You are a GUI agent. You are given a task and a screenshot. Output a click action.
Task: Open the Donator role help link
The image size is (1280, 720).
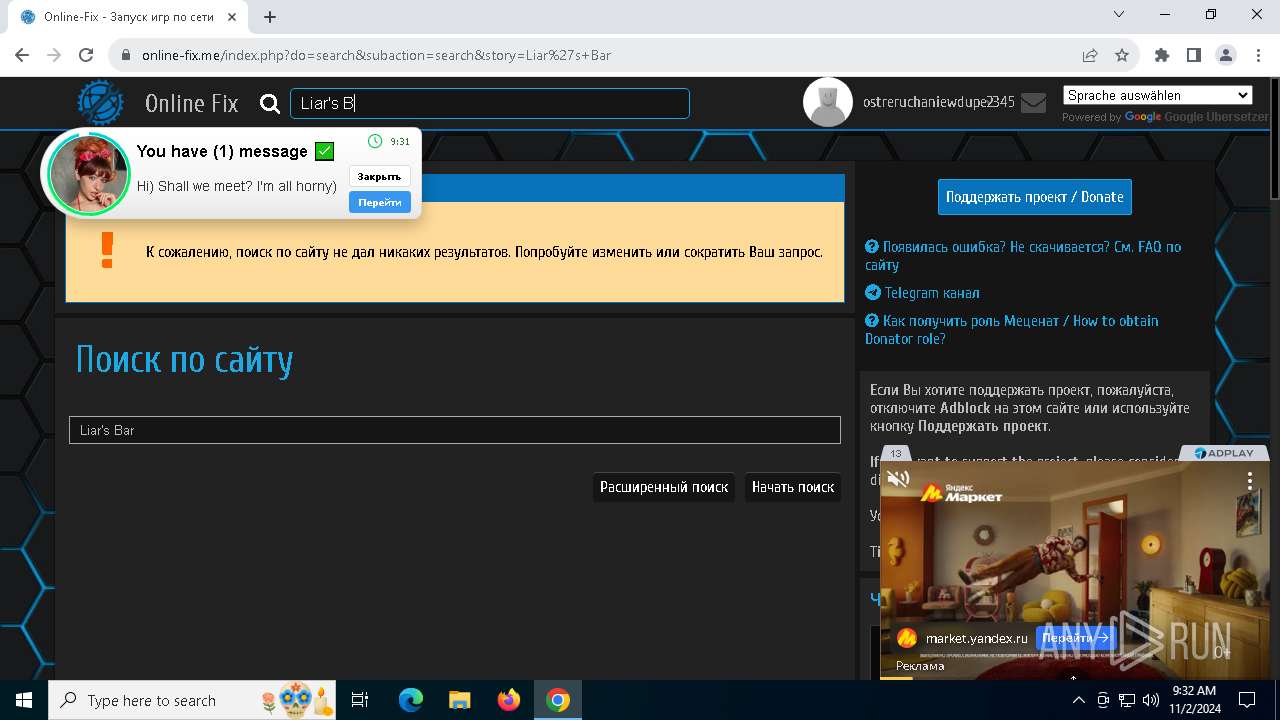(1012, 329)
